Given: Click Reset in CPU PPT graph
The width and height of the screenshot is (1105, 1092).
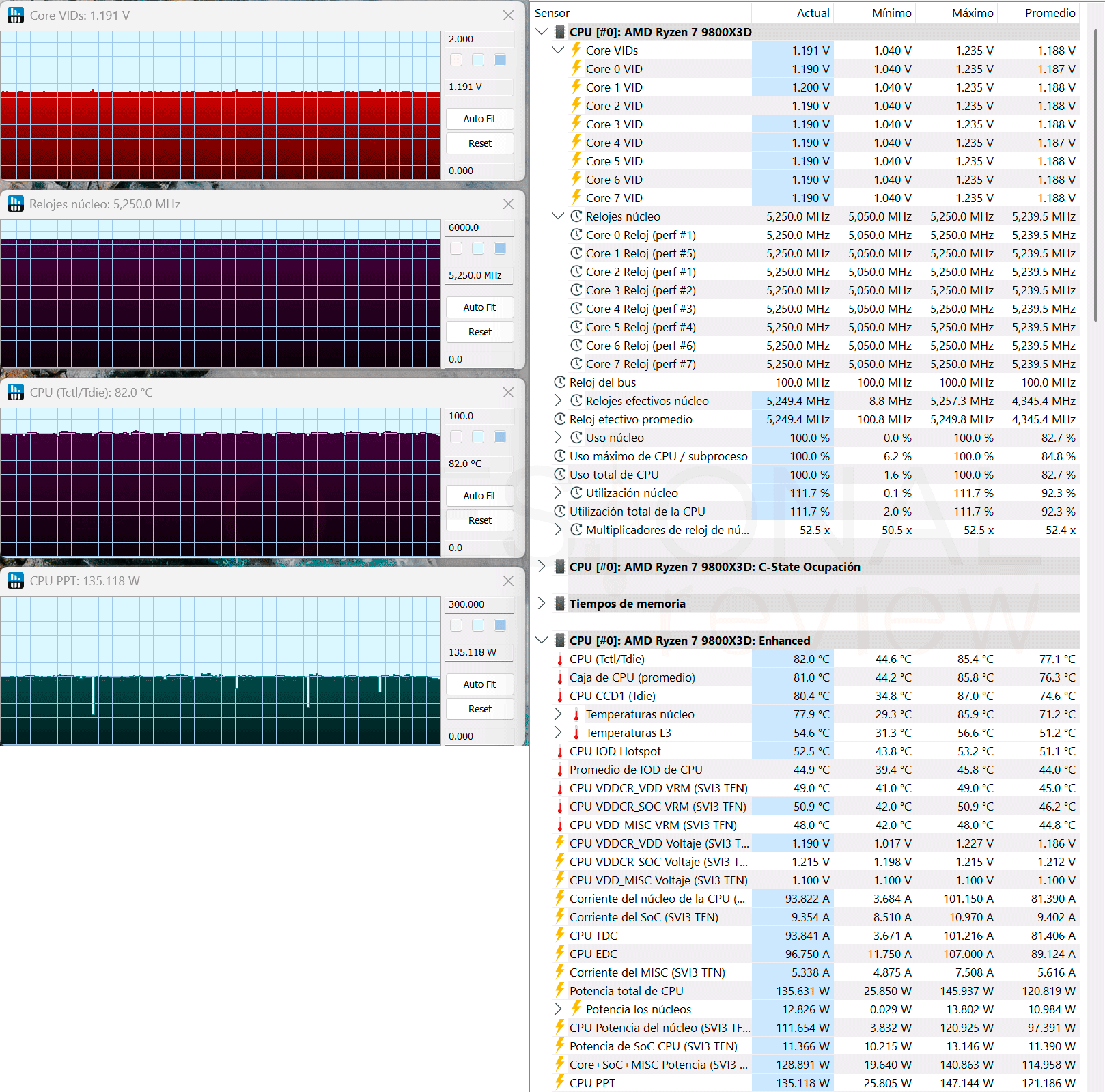Looking at the screenshot, I should [479, 709].
